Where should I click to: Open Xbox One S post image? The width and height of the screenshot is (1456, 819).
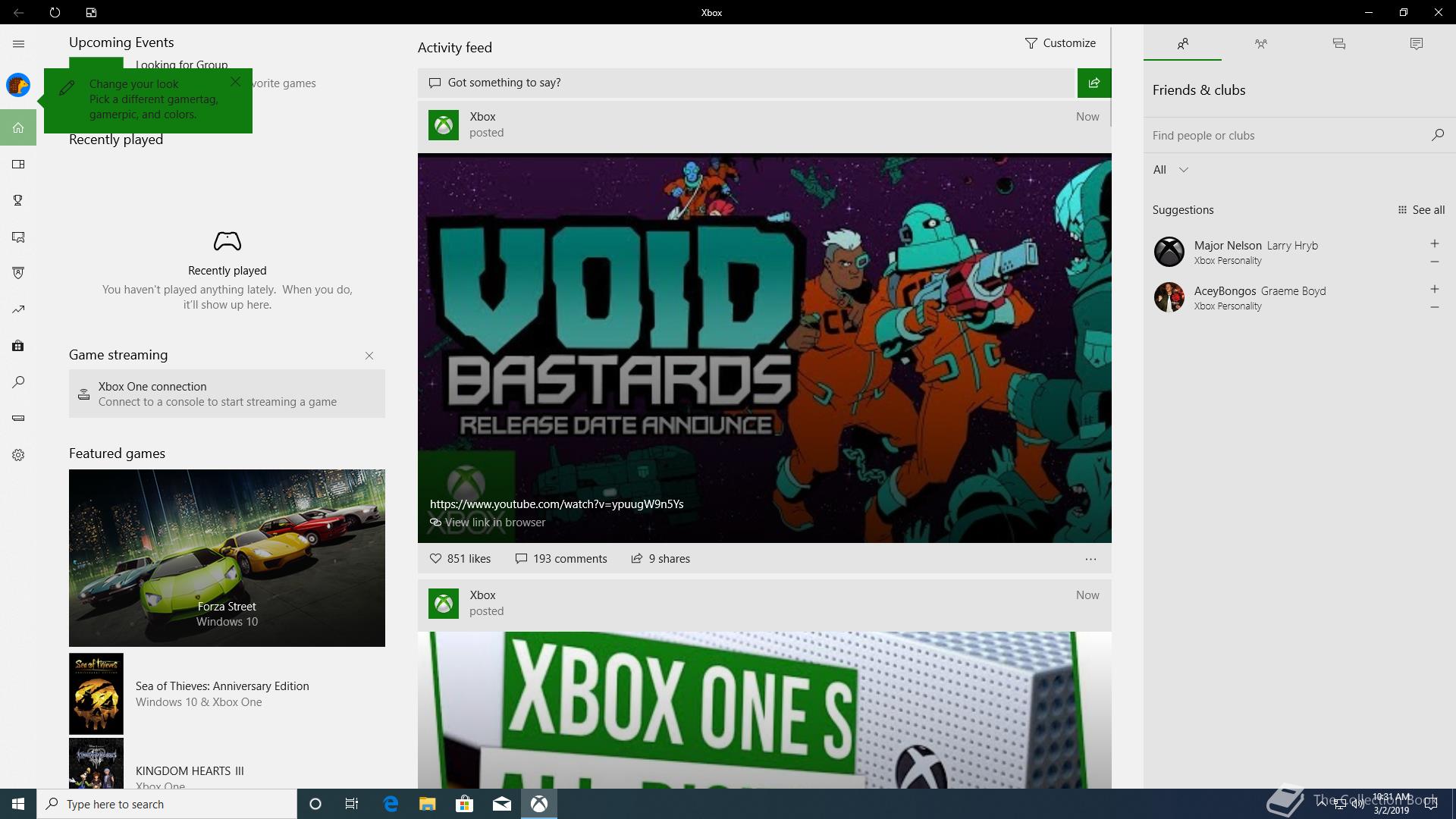[764, 711]
